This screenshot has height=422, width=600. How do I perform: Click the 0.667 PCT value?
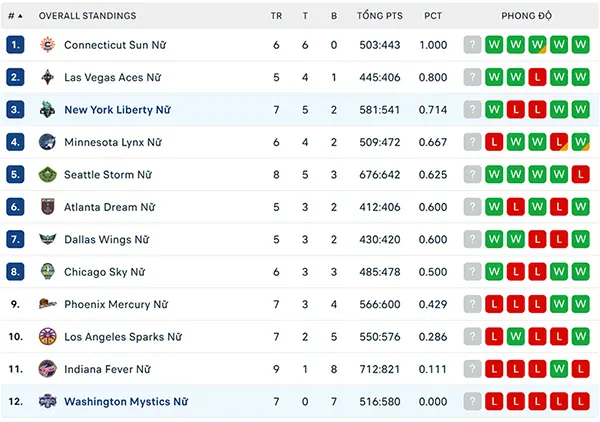(x=433, y=142)
